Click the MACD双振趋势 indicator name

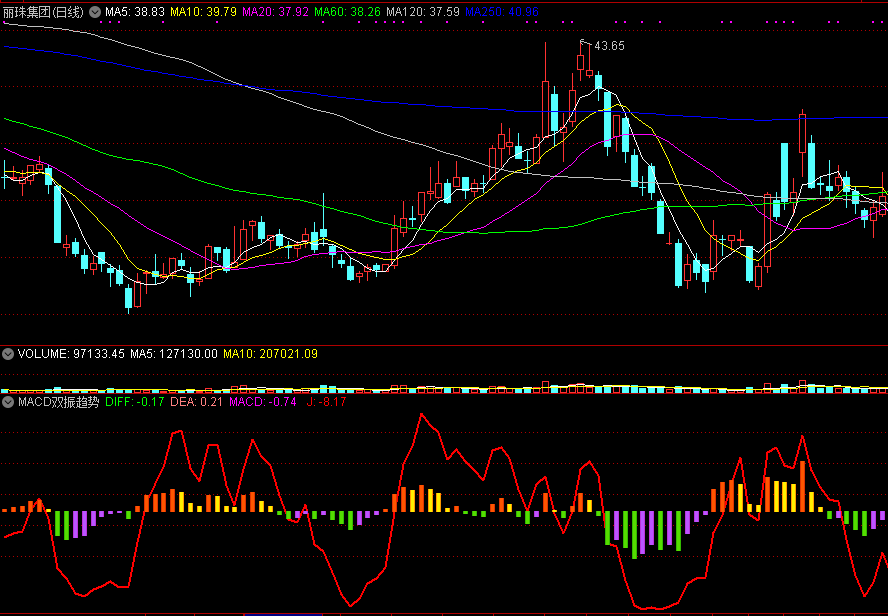(x=59, y=403)
